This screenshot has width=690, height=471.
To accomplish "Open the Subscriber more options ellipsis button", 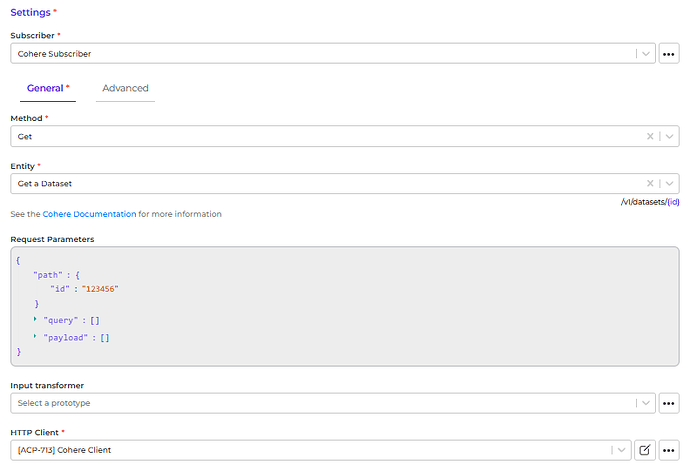I will pos(668,54).
